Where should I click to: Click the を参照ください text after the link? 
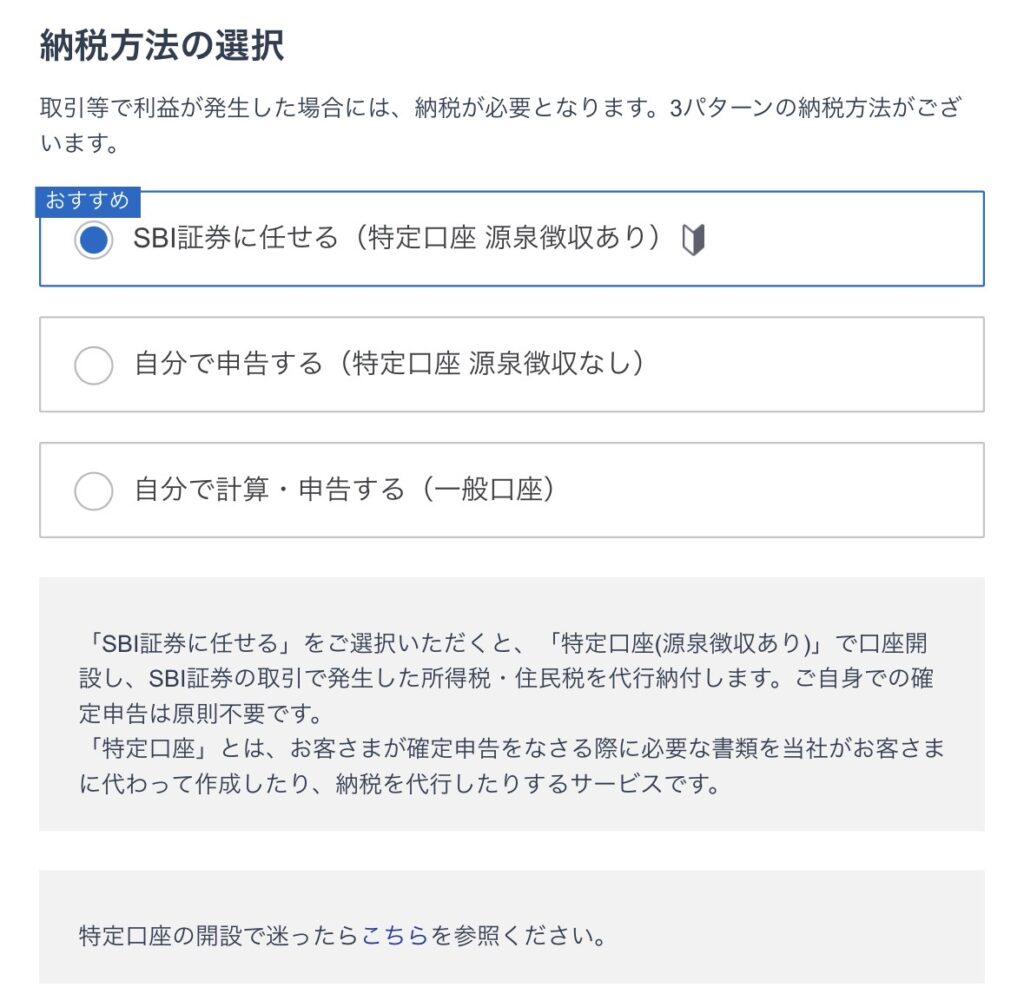[x=518, y=937]
